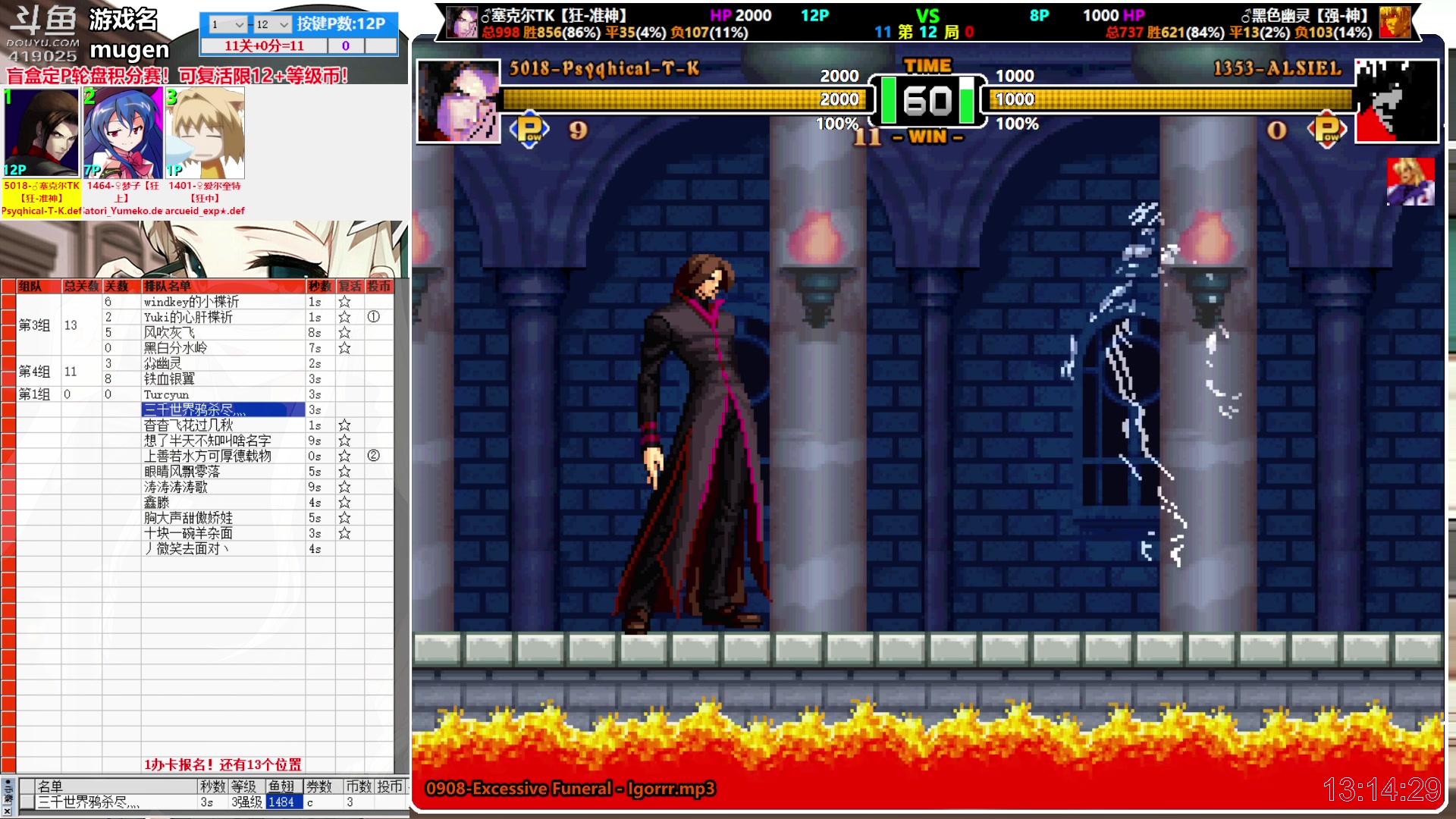Viewport: 1456px width, 819px height.
Task: Click the star in the 眼睛风飘零落 row
Action: point(344,472)
